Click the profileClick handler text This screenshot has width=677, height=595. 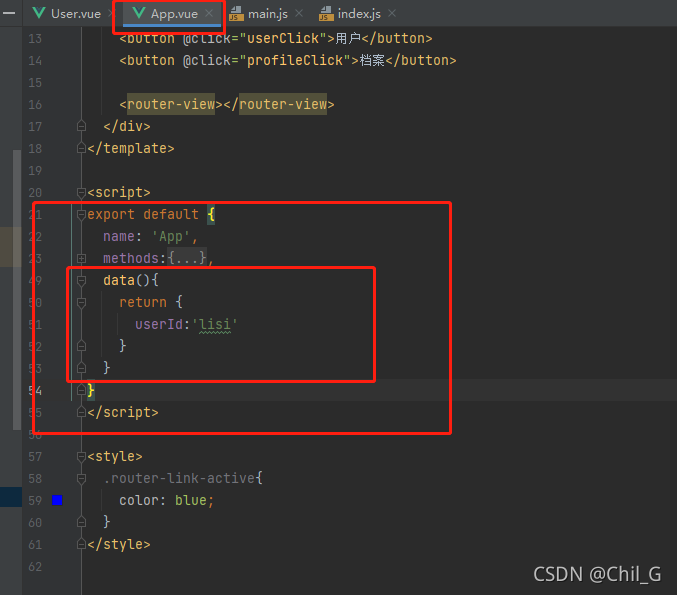(295, 60)
